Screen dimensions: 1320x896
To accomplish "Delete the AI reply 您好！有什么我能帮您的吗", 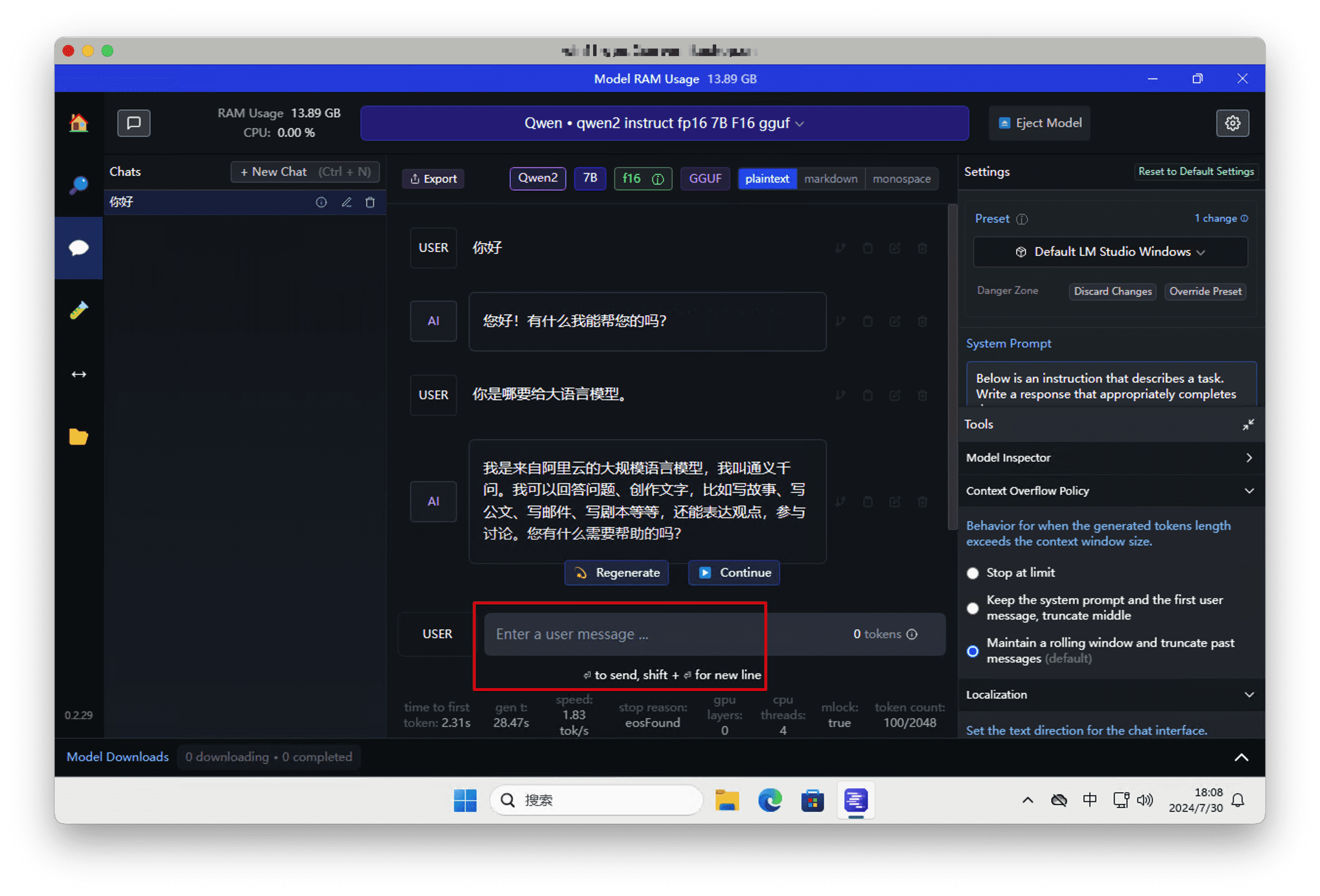I will coord(922,322).
